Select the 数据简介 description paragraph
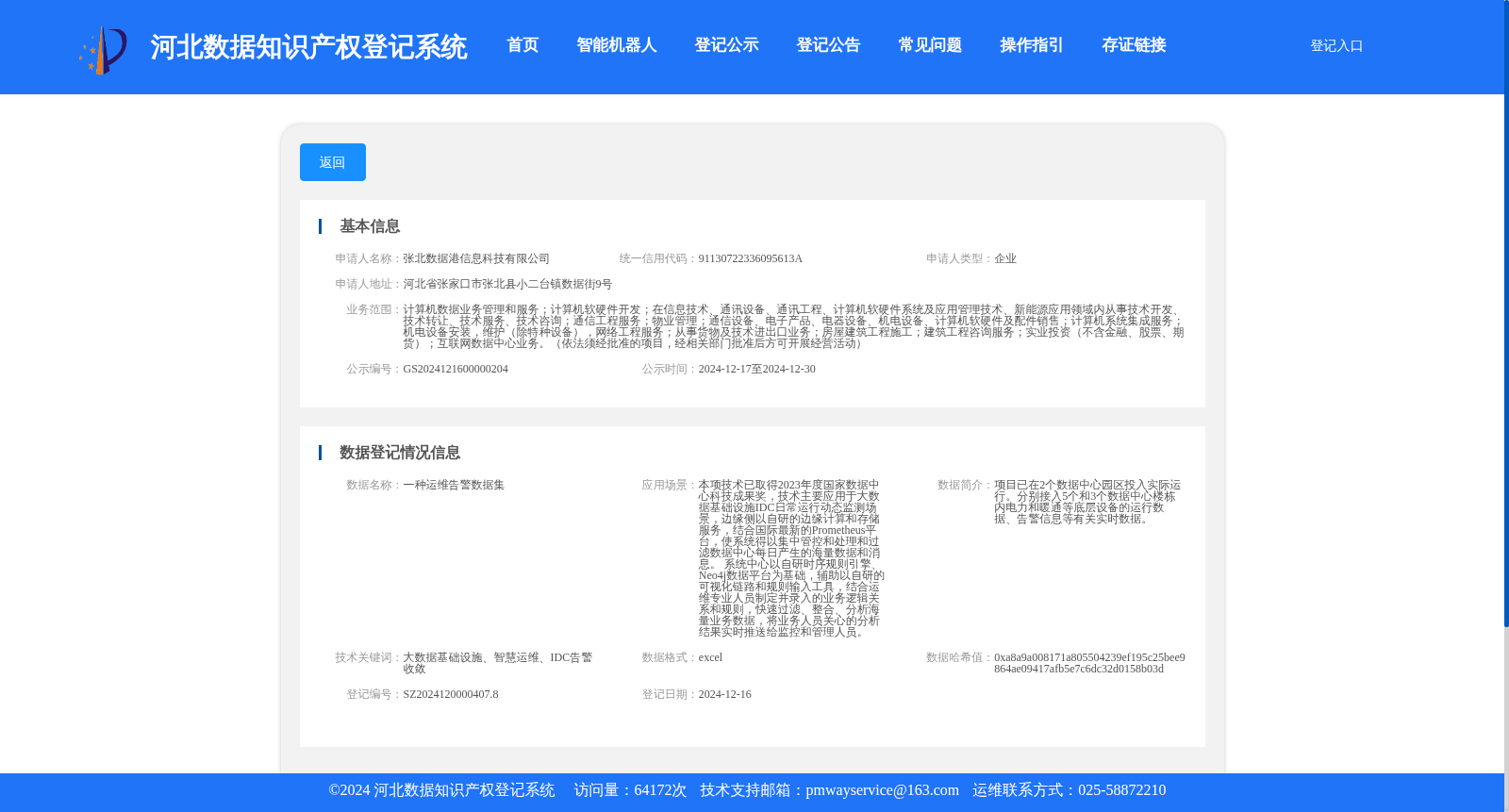This screenshot has width=1509, height=812. tap(1087, 502)
